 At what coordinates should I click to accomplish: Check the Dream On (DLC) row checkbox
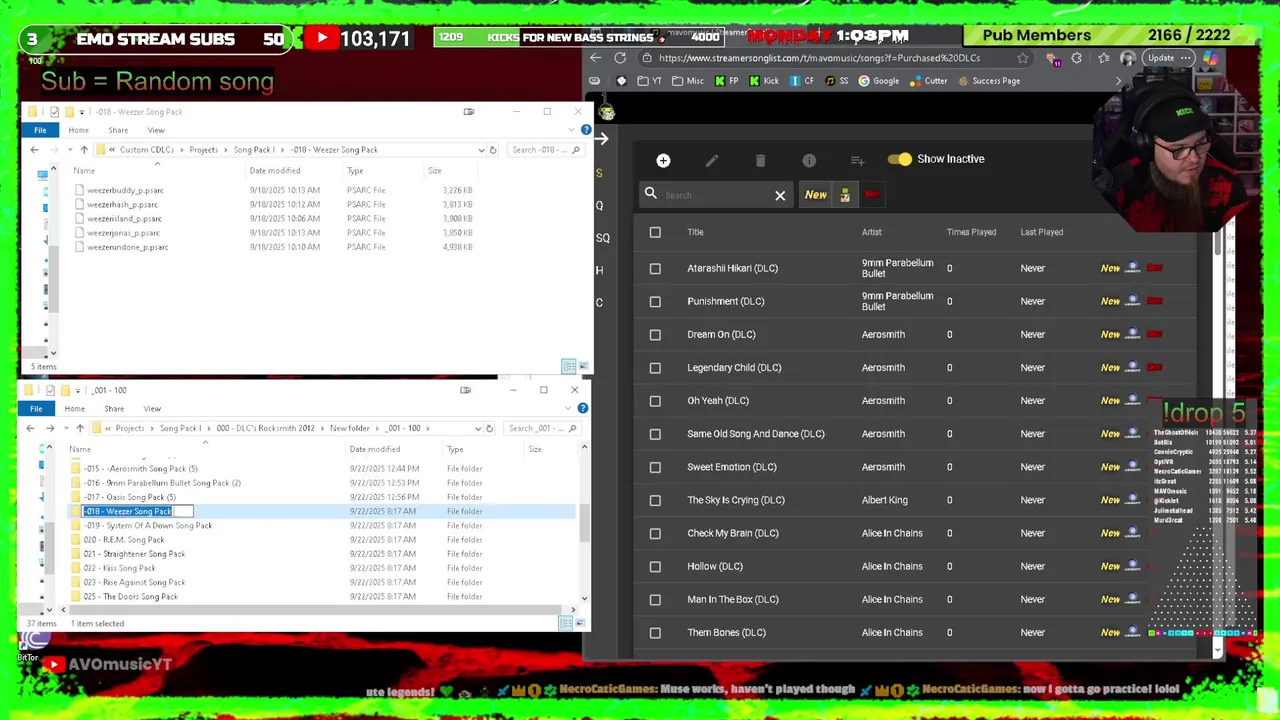655,334
